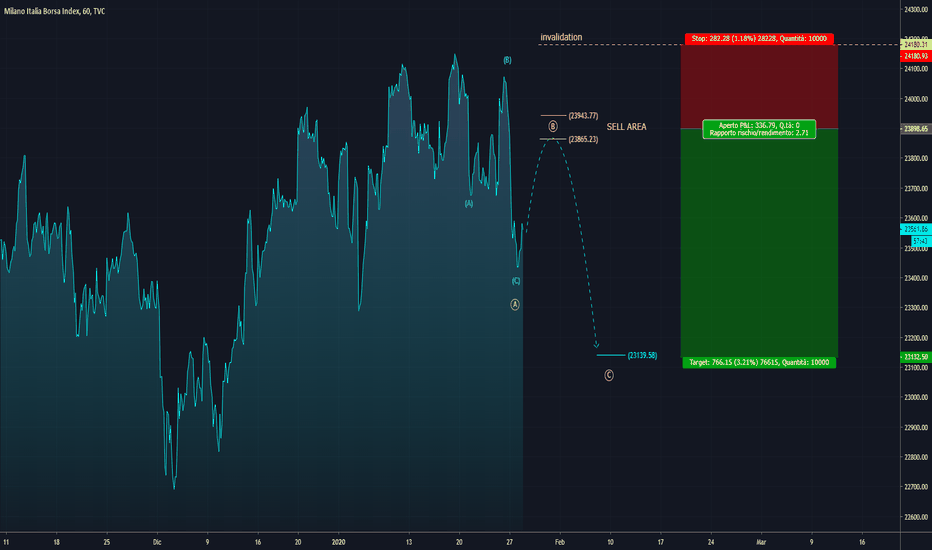Select the 'invalidation' label on the dashed line
Viewport: 932px width, 550px height.
coord(561,37)
